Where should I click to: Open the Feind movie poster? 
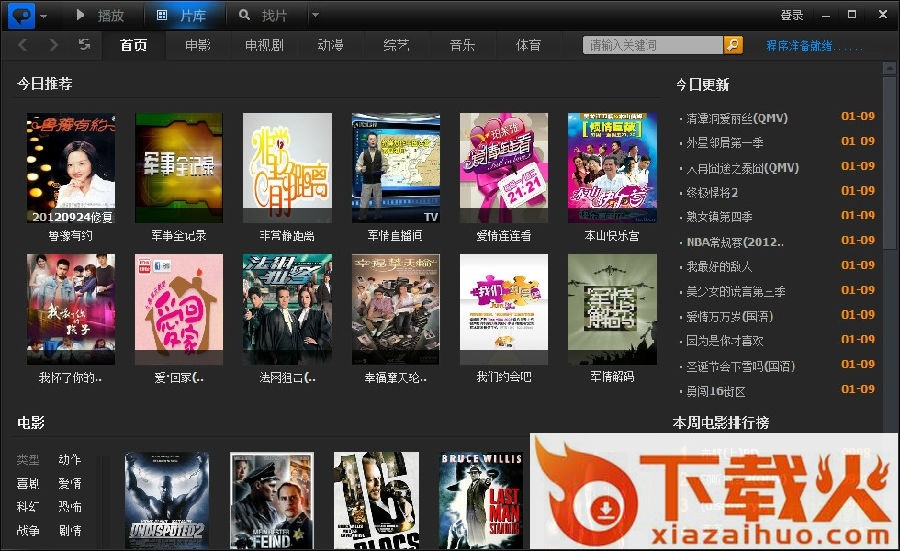(x=272, y=501)
